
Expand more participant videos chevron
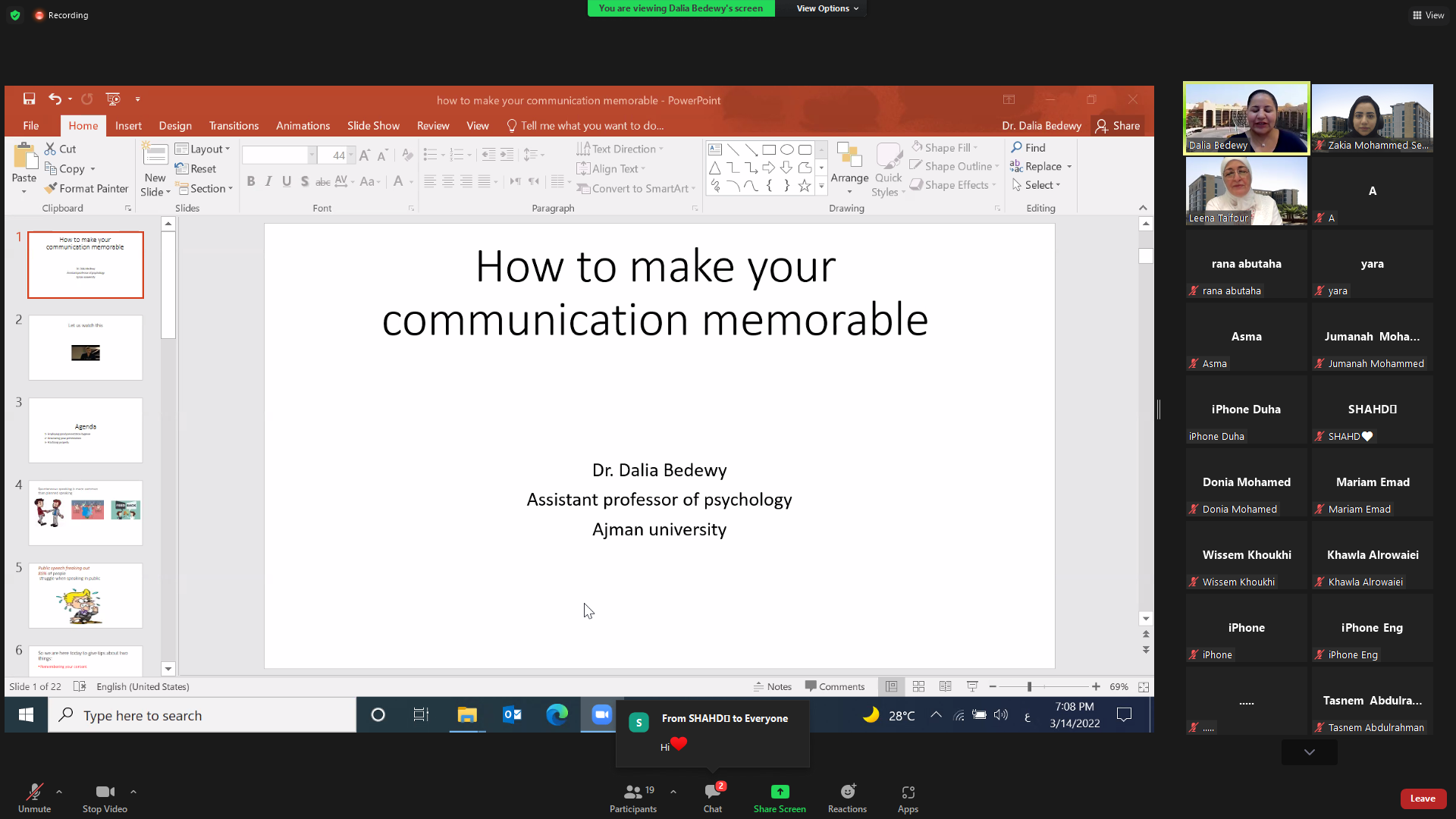click(x=1309, y=752)
